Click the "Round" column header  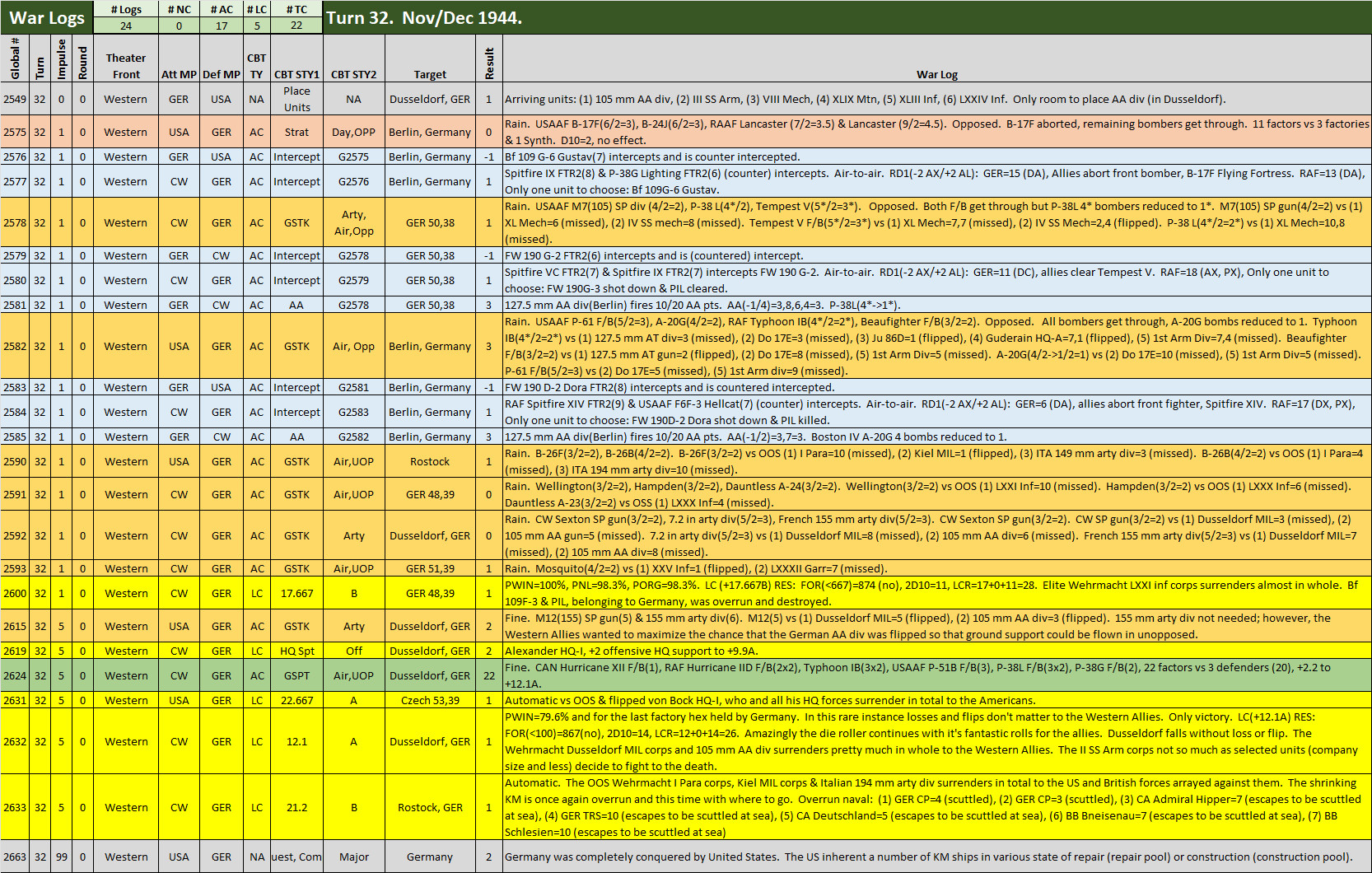click(x=82, y=58)
